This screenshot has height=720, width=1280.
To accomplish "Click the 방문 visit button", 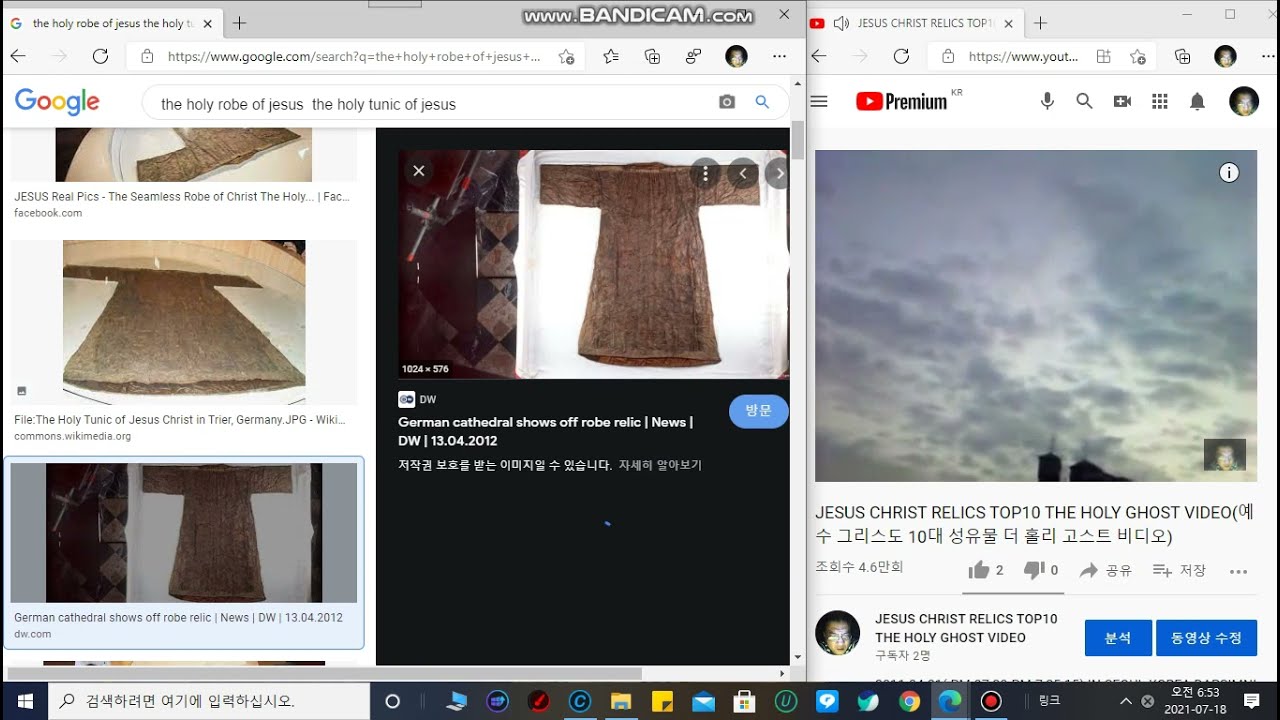I will click(759, 411).
